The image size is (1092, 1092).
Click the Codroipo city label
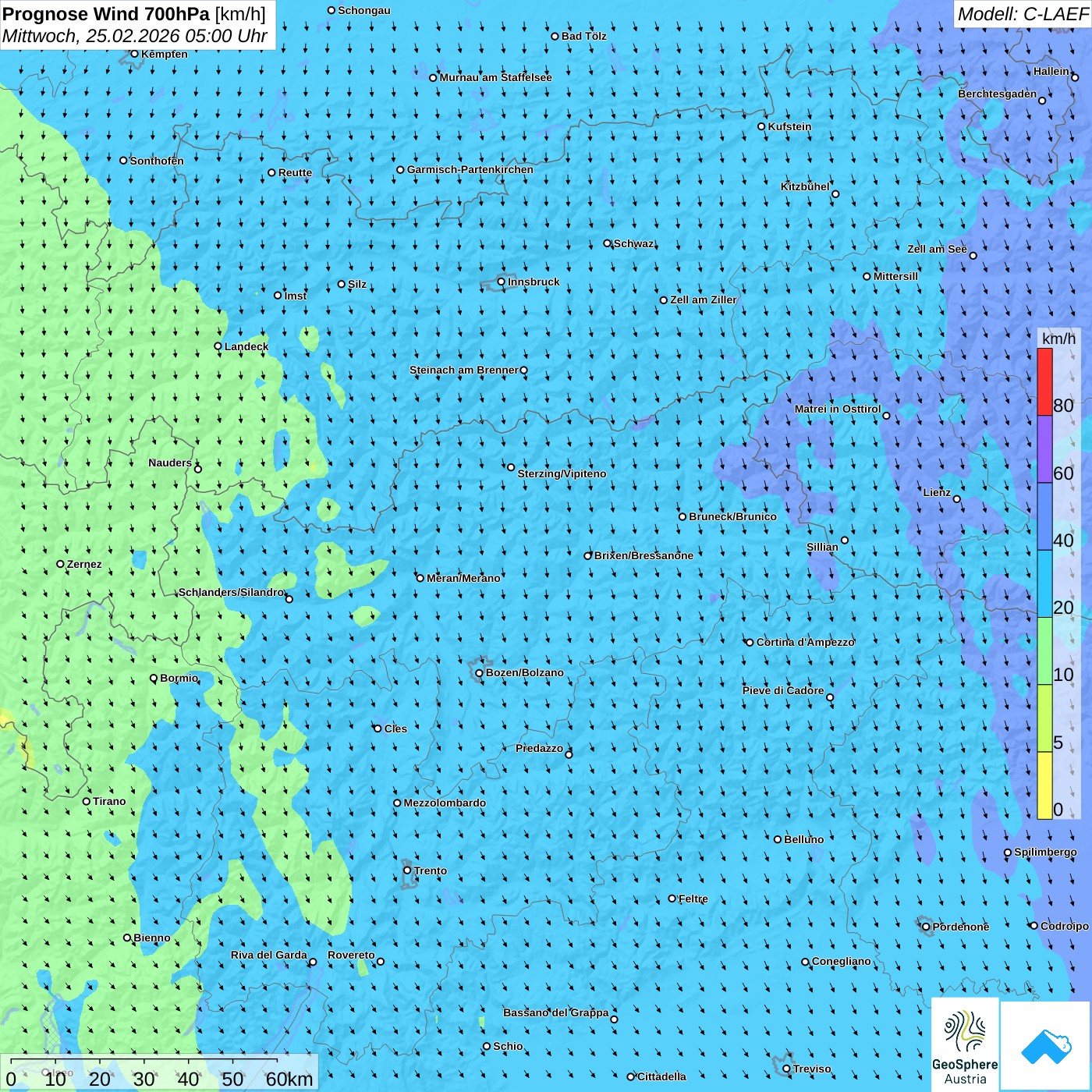[x=1065, y=926]
